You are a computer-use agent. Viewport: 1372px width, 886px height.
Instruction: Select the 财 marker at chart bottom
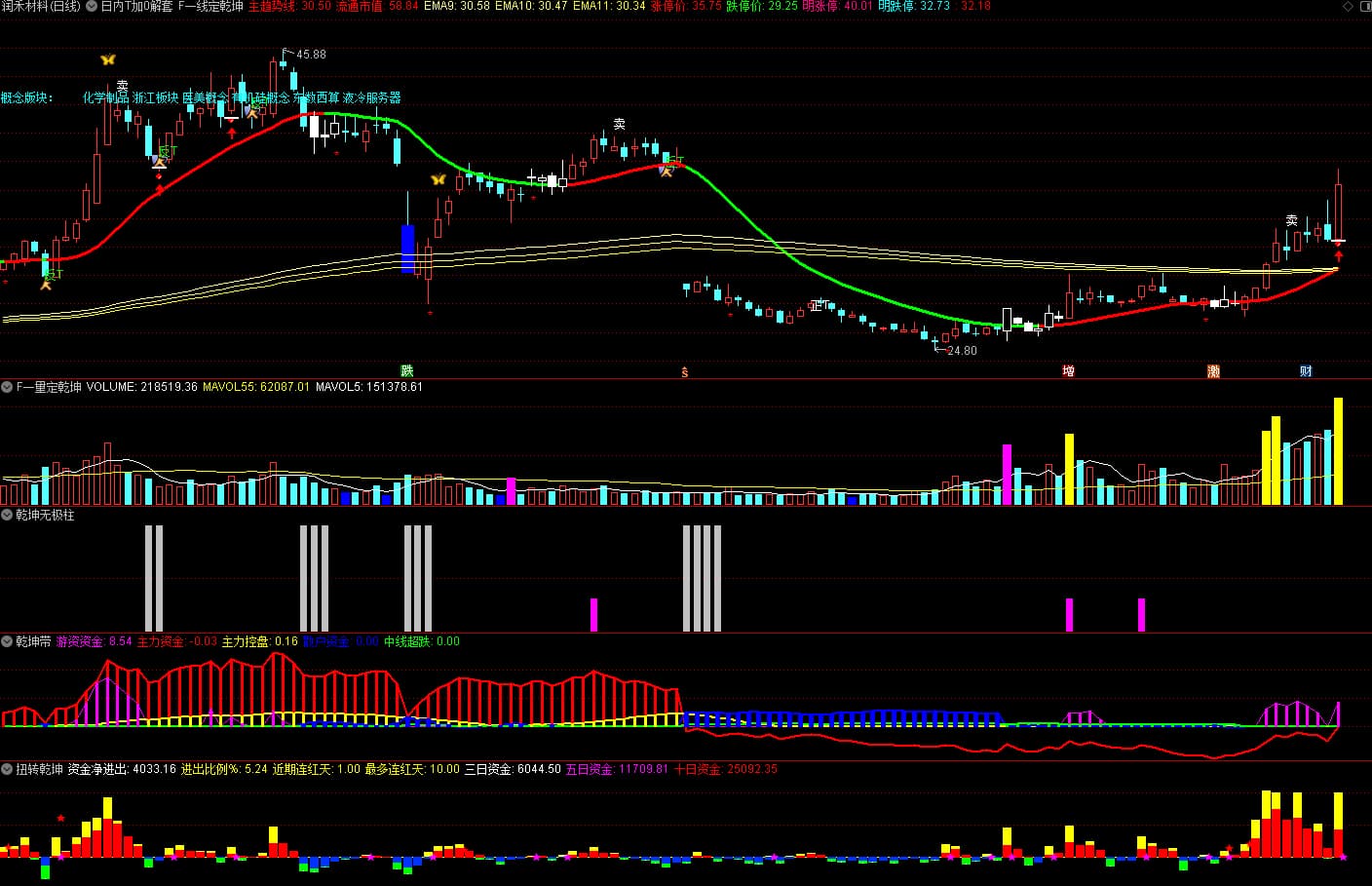[1306, 370]
